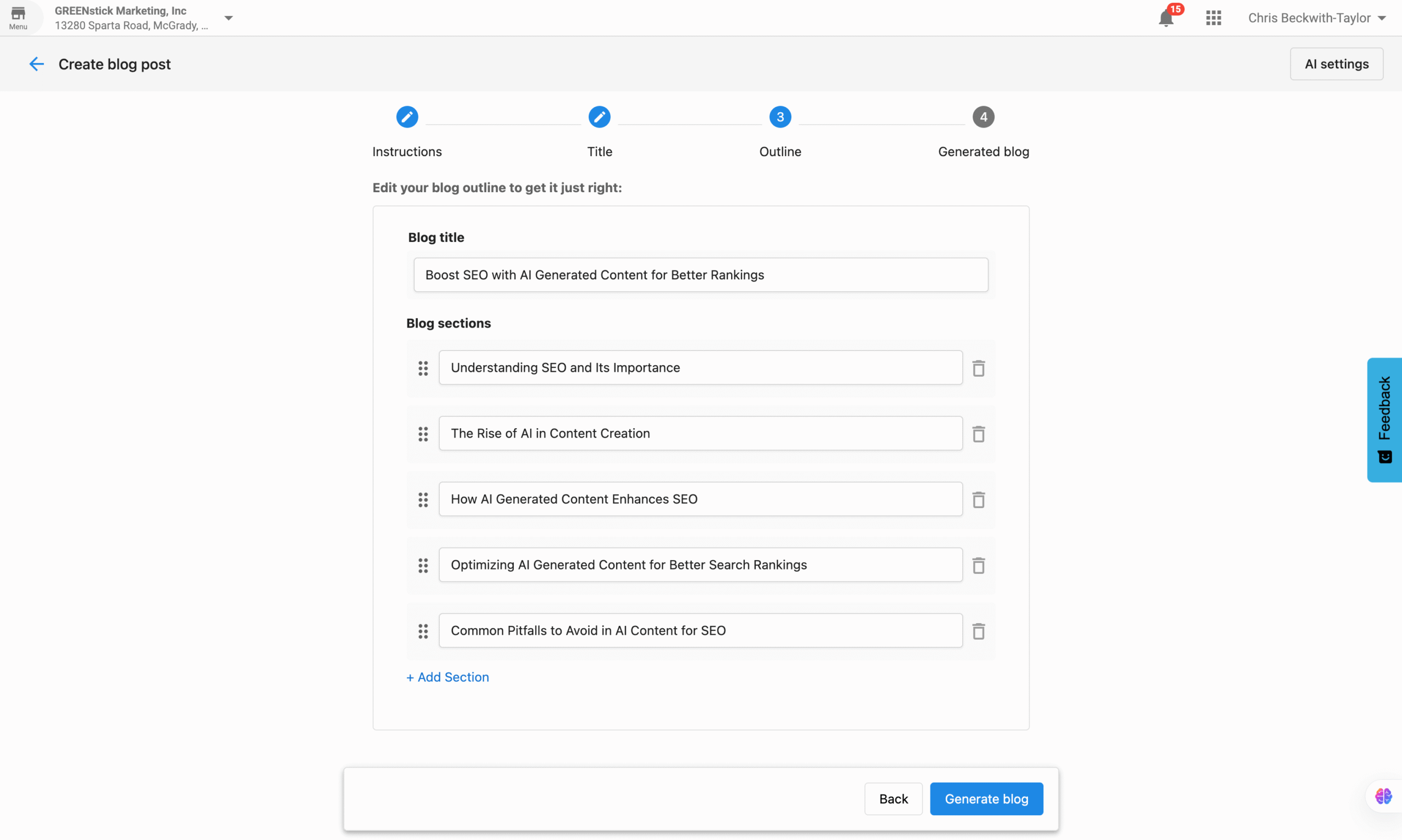This screenshot has height=840, width=1402.
Task: Open the apps grid launcher
Action: click(x=1213, y=18)
